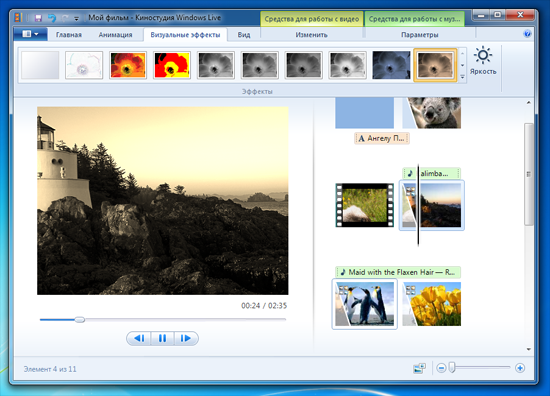Move effects gallery down one row
The width and height of the screenshot is (550, 396).
pyautogui.click(x=462, y=65)
